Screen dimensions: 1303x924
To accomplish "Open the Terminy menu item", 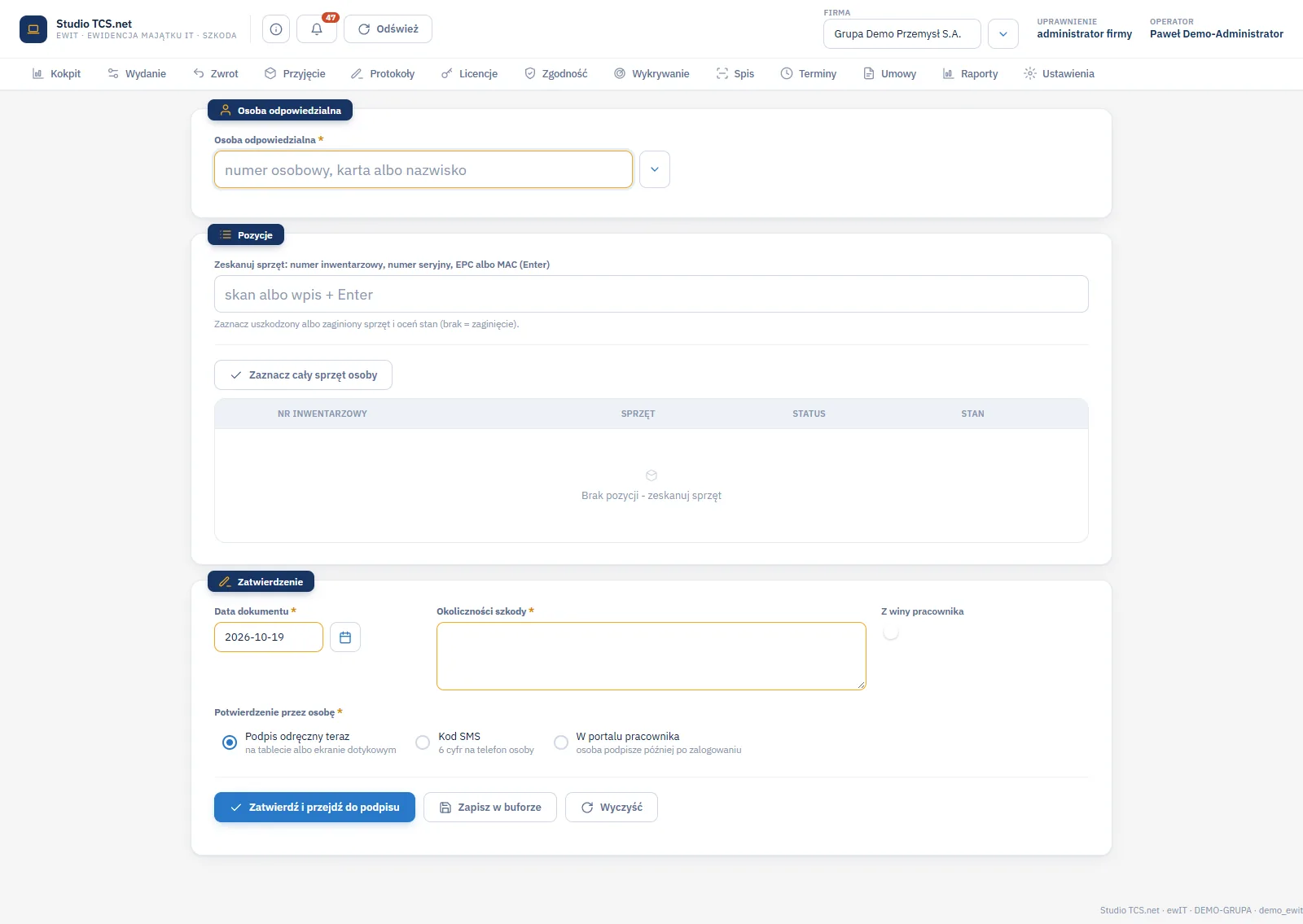I will click(x=809, y=74).
